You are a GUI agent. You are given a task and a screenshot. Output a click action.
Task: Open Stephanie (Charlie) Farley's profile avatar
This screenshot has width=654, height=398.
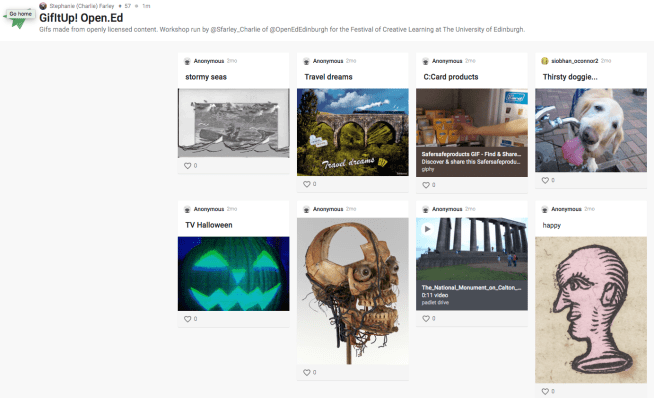(x=43, y=6)
